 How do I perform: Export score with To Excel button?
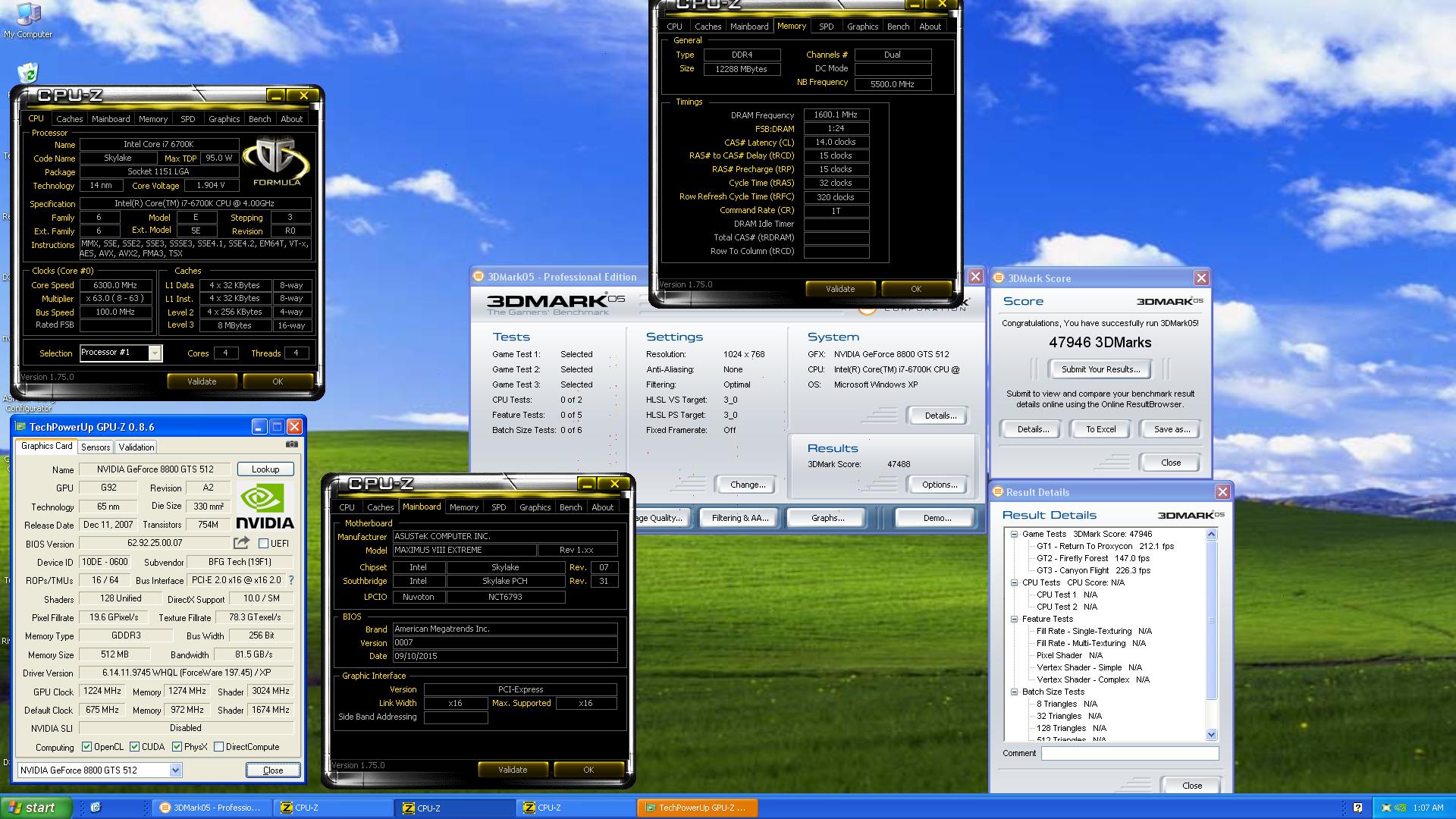pyautogui.click(x=1100, y=429)
